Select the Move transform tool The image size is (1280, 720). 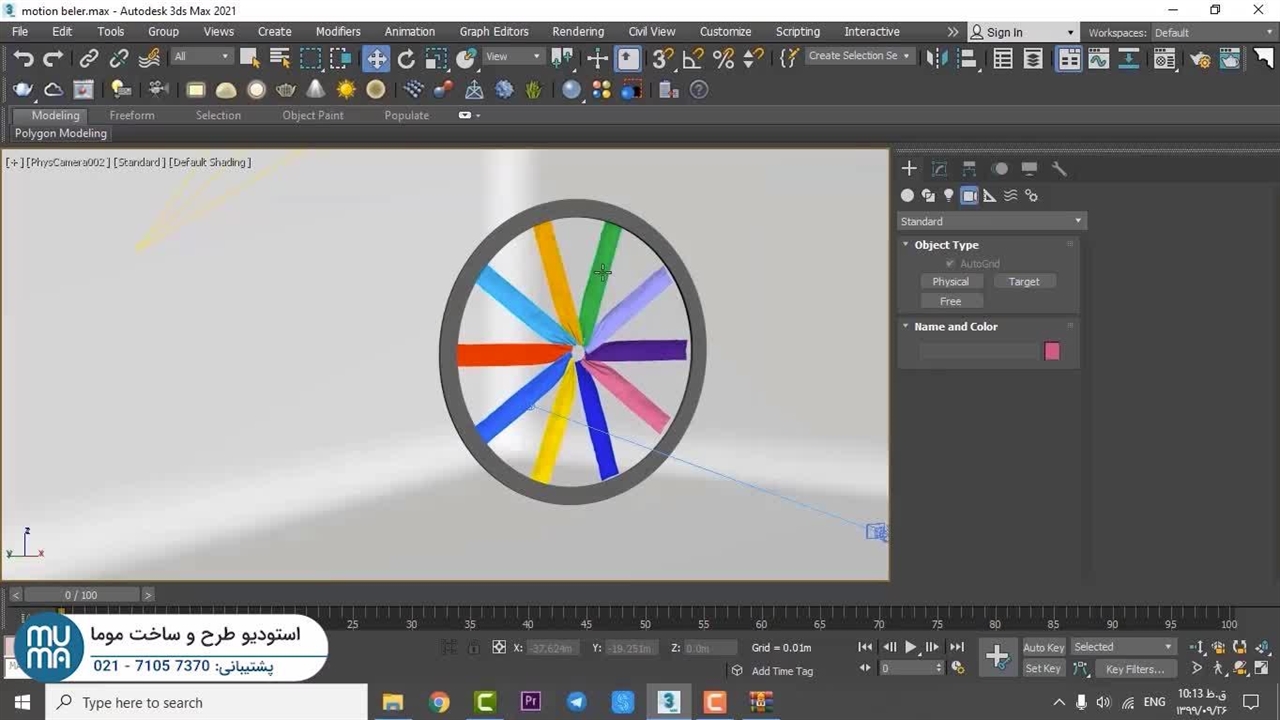(376, 59)
